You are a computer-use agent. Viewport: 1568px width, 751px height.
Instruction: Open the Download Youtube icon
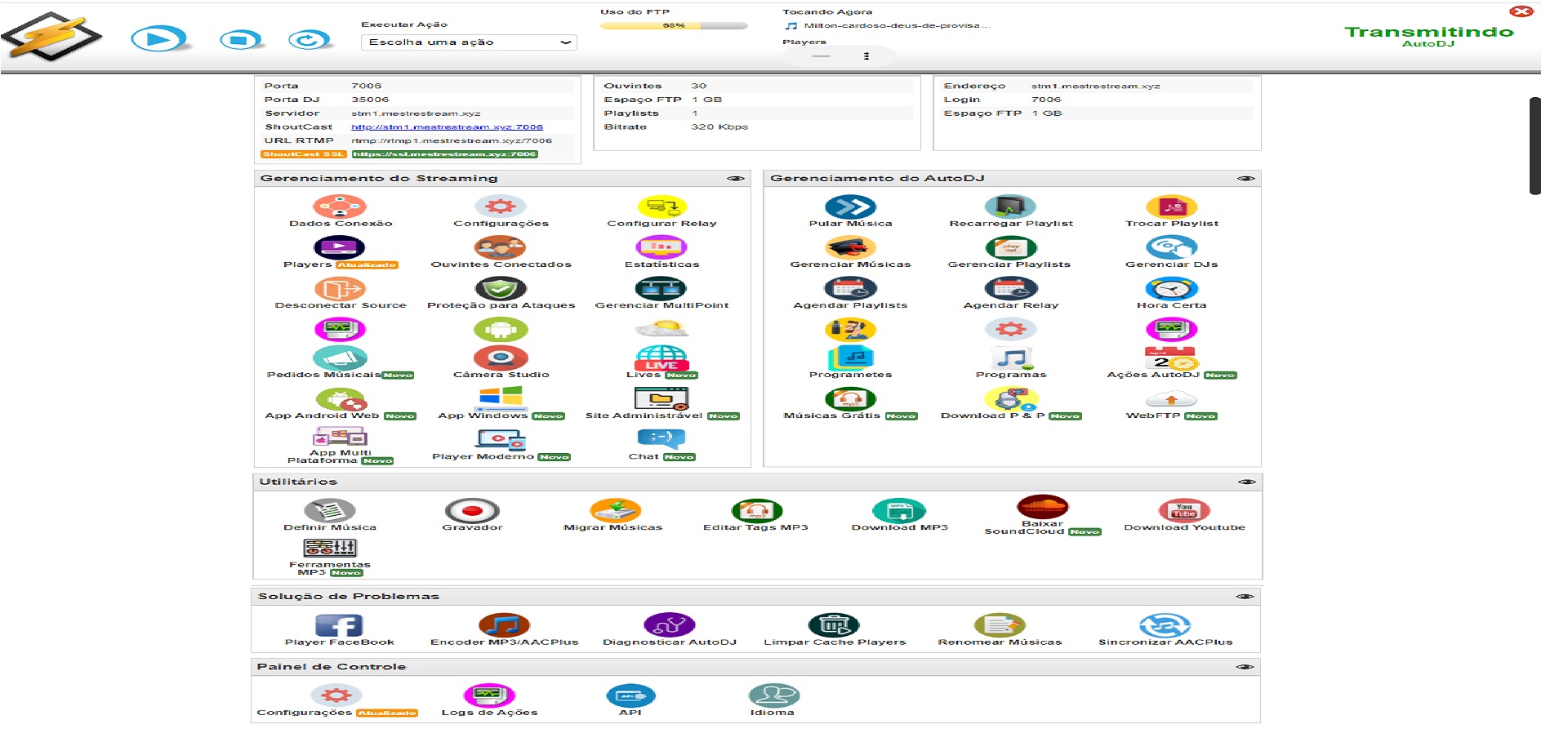pos(1183,512)
